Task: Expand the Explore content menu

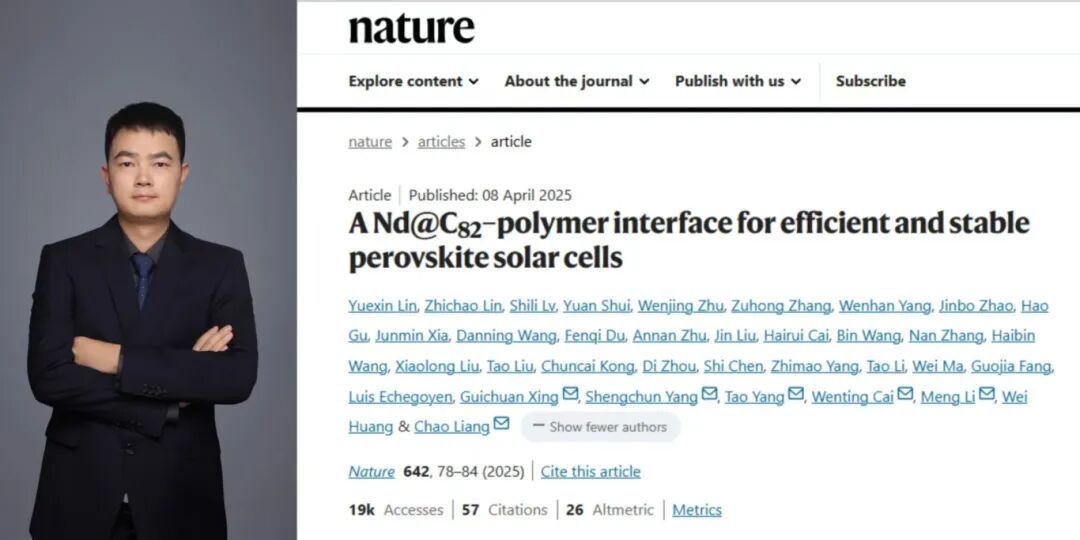Action: tap(413, 81)
